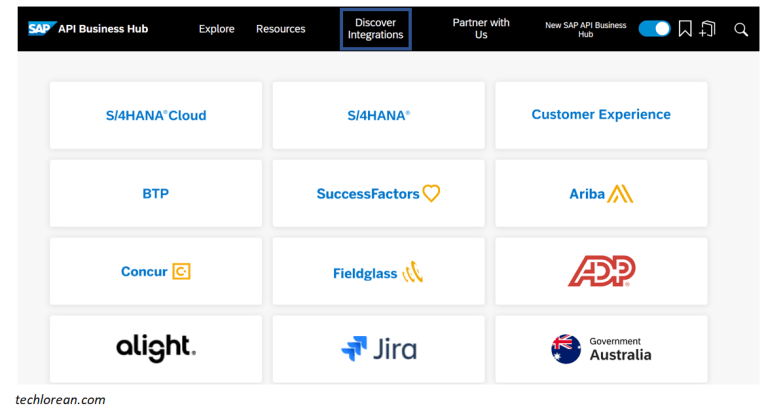Click the Ariba logo icon
766x410 pixels.
pos(620,194)
